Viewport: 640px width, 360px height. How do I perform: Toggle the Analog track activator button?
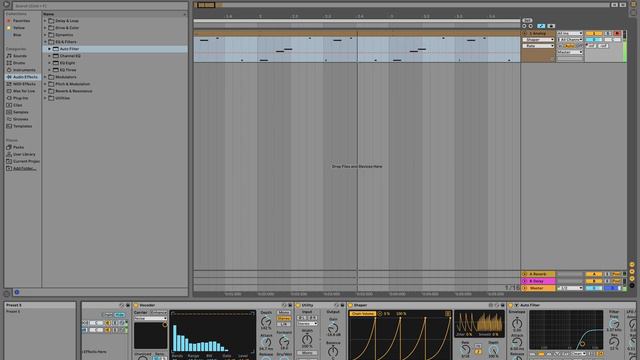593,33
